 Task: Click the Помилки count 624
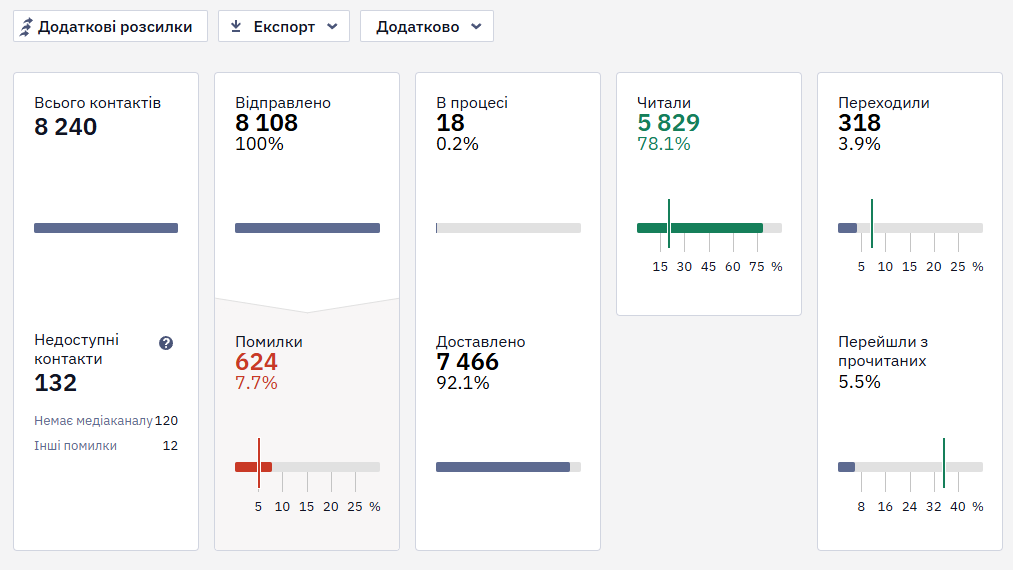(256, 362)
